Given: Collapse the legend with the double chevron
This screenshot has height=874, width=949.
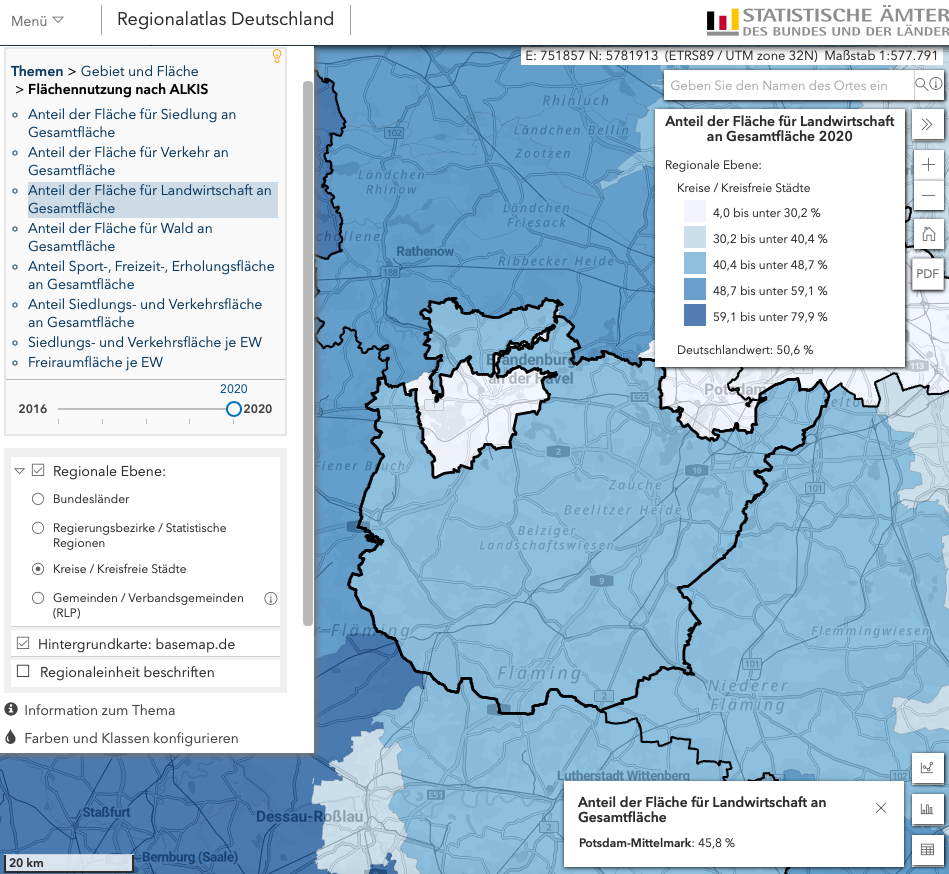Looking at the screenshot, I should 928,125.
